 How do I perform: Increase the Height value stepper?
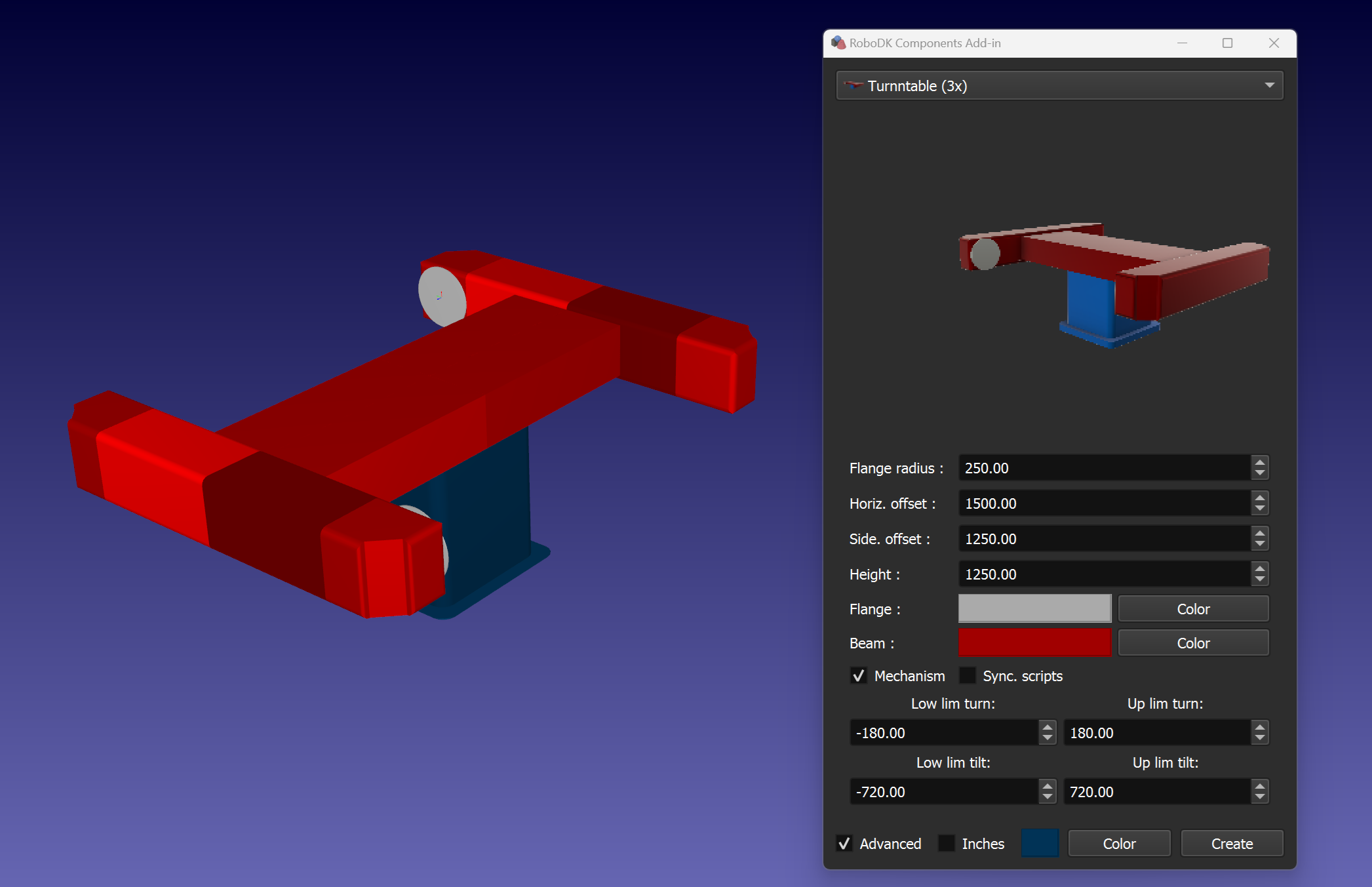click(1259, 569)
